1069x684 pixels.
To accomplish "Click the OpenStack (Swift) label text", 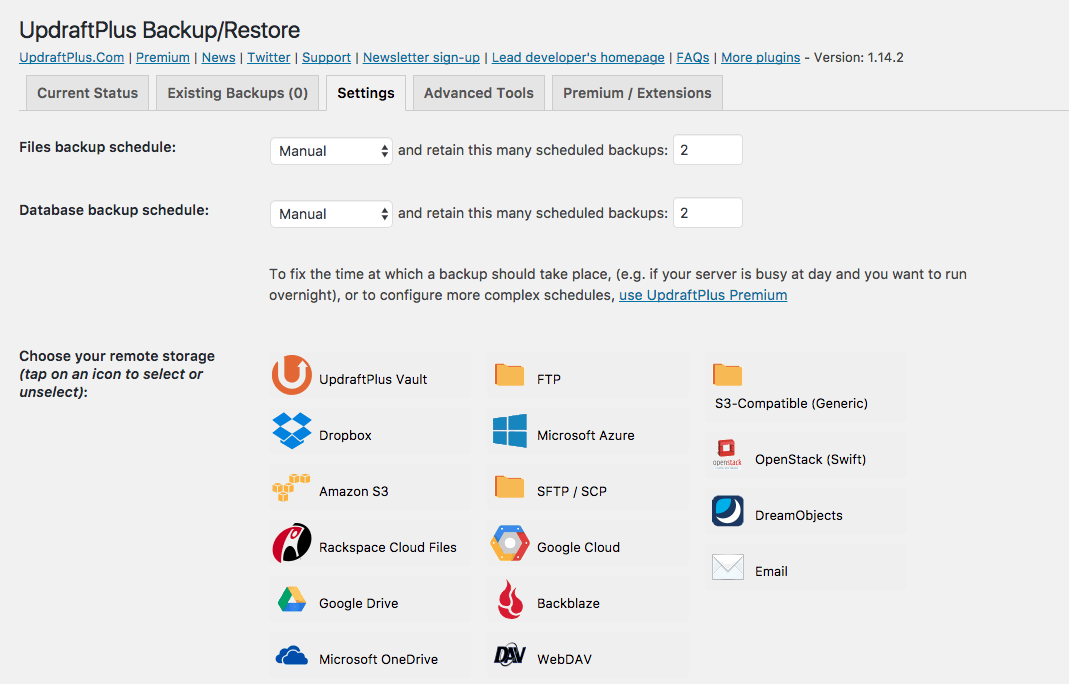I will point(811,460).
